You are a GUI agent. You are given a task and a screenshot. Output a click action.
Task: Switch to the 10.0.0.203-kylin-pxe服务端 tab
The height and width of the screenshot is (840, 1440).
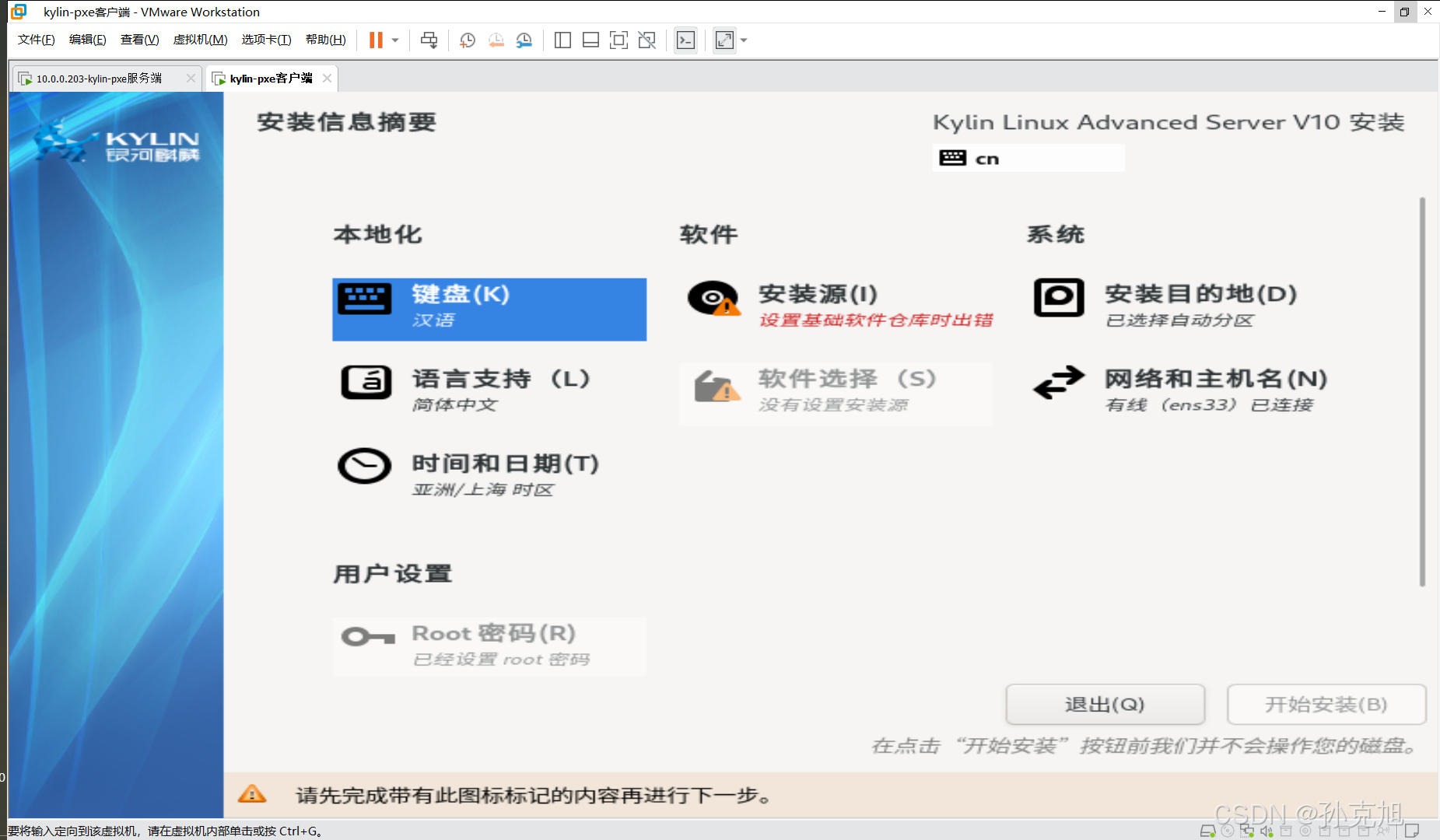[x=99, y=79]
